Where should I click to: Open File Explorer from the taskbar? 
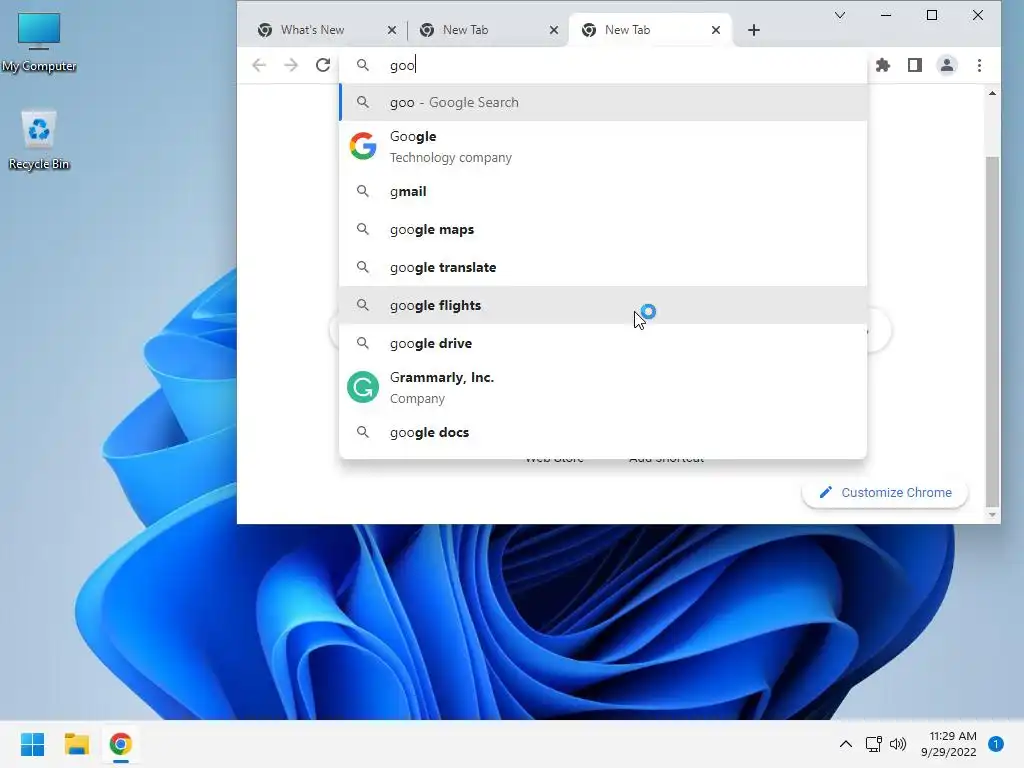pyautogui.click(x=76, y=744)
